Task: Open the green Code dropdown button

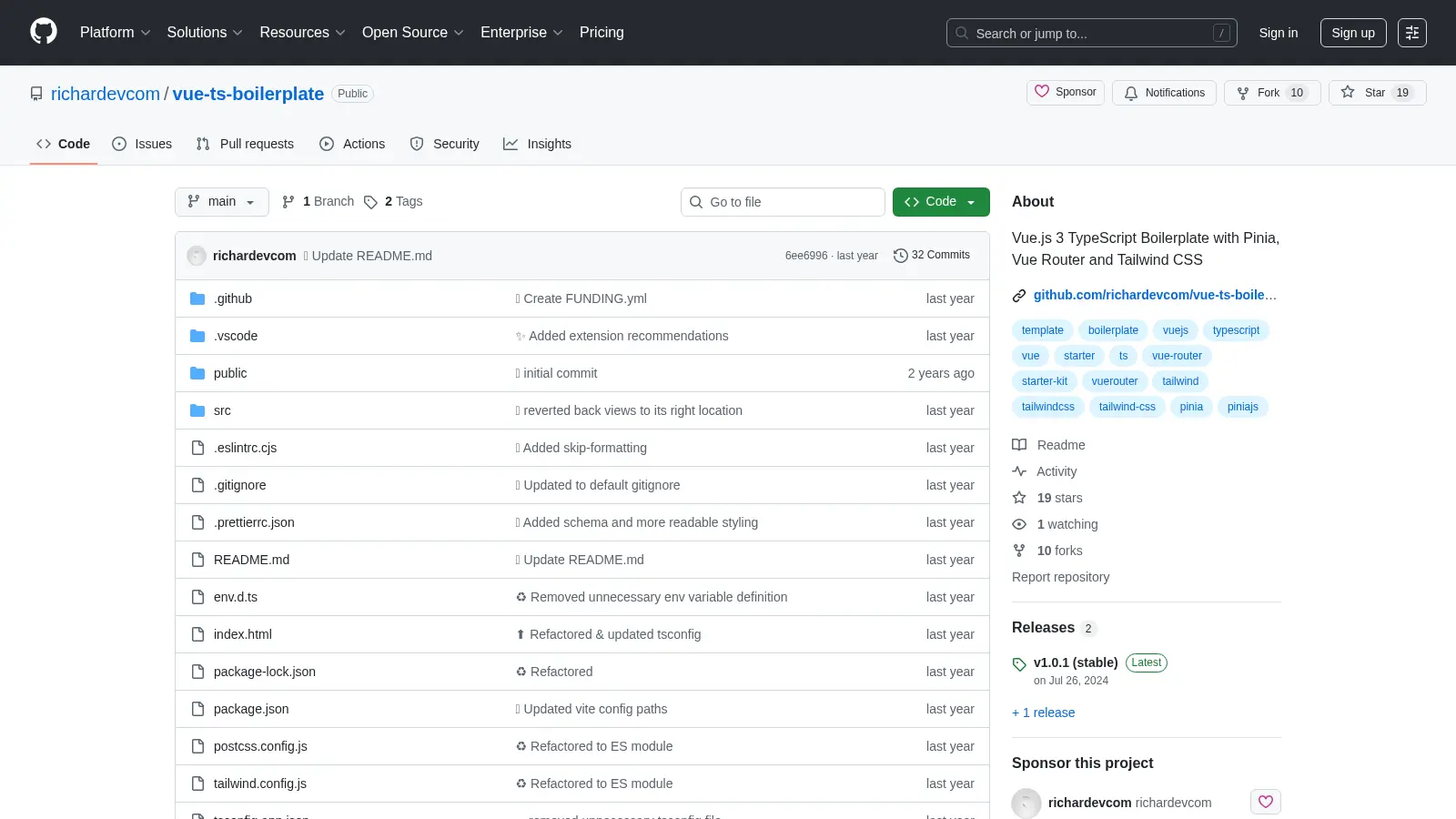Action: (941, 202)
